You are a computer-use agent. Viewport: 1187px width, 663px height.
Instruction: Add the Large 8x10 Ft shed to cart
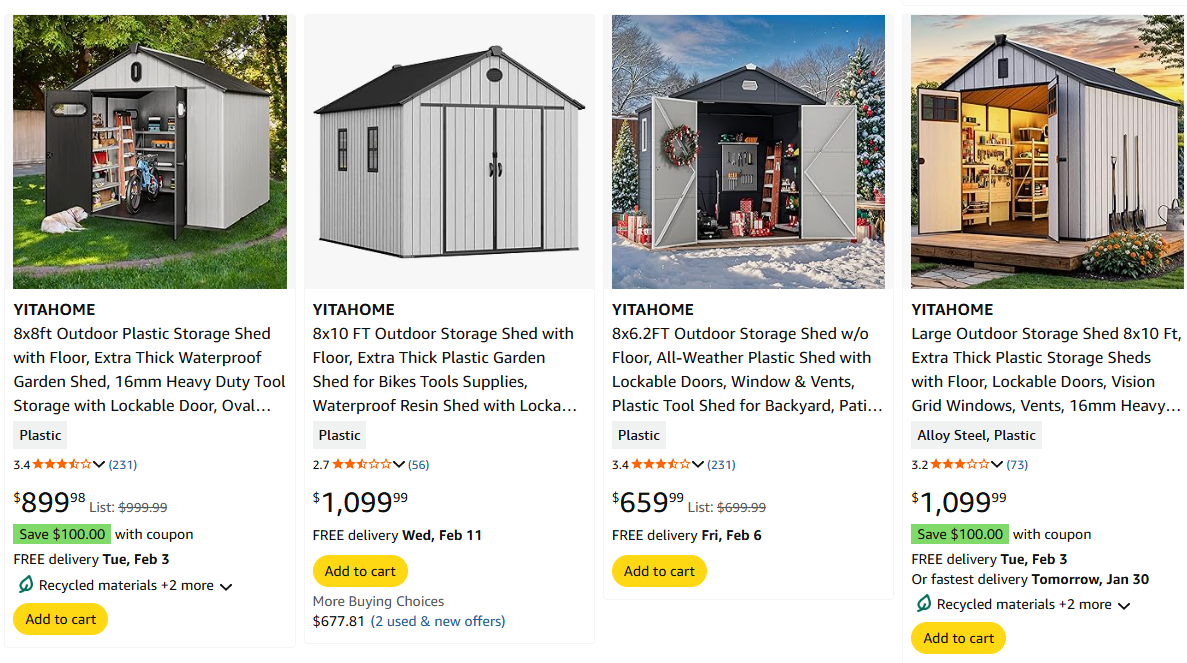958,638
